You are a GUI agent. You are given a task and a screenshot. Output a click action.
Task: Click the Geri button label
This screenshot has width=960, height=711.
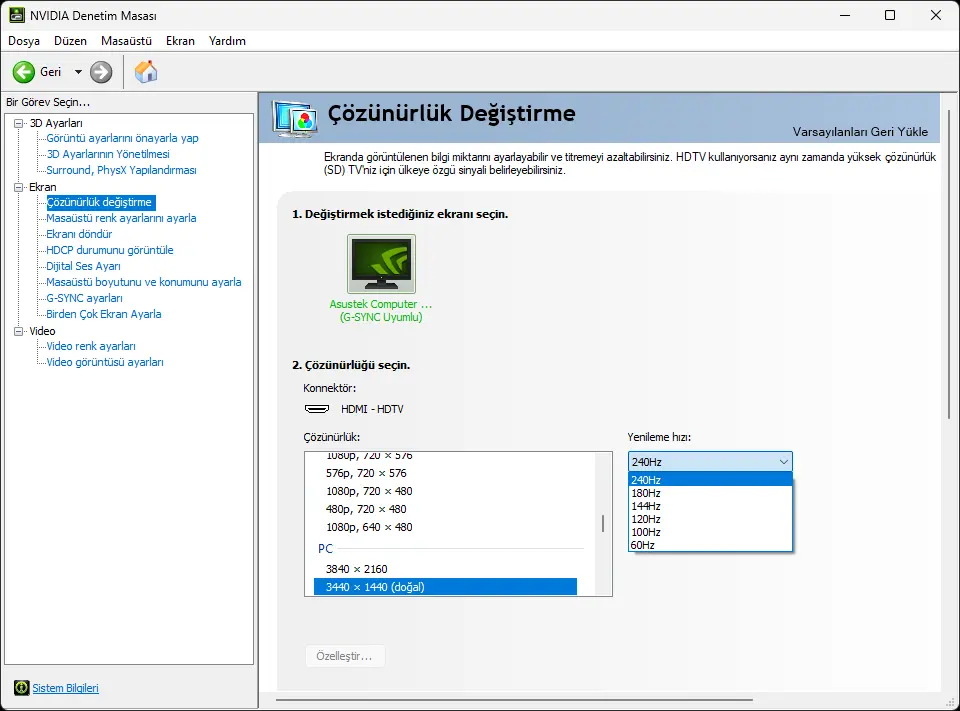[51, 72]
